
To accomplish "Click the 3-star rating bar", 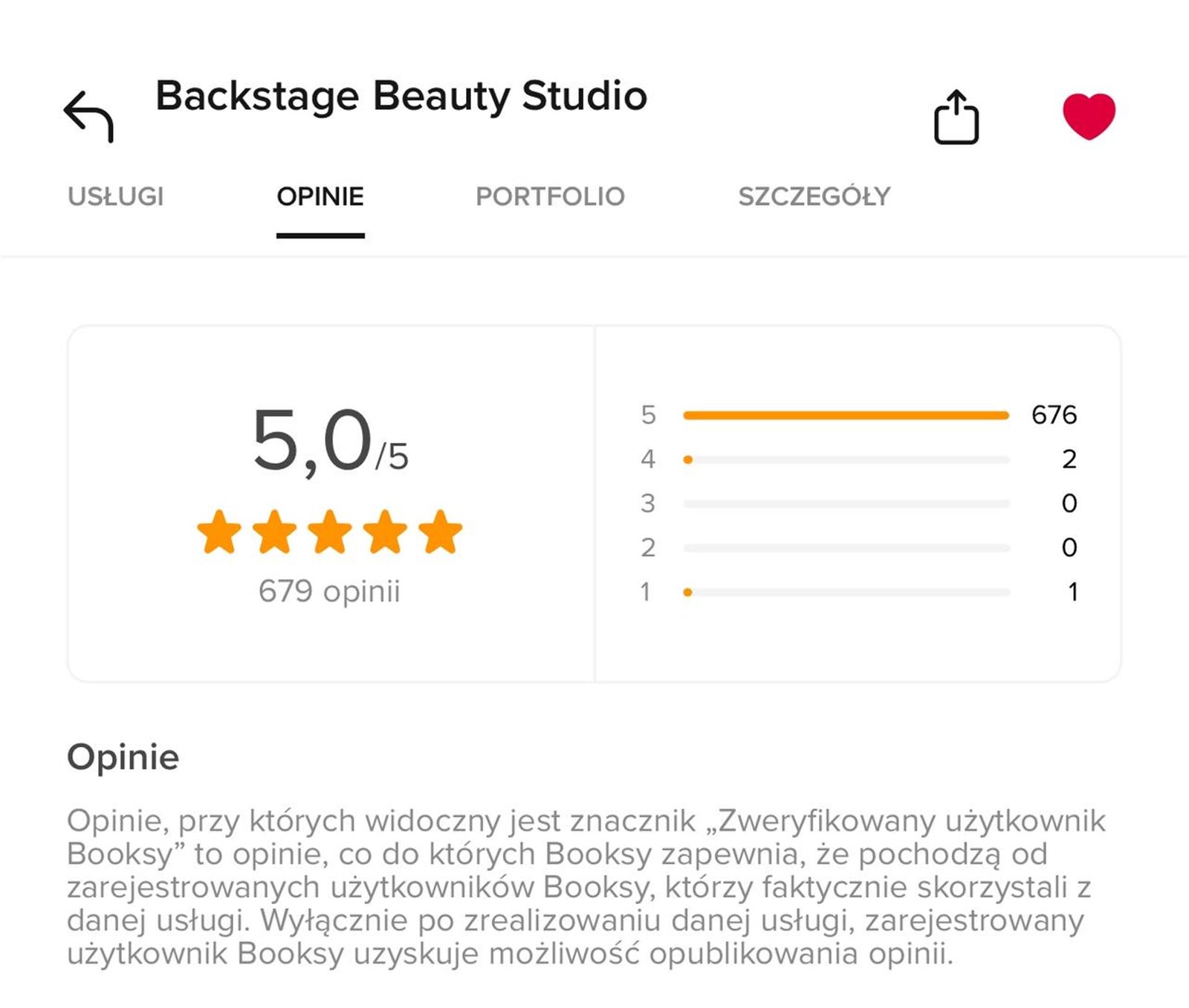I will (x=846, y=504).
